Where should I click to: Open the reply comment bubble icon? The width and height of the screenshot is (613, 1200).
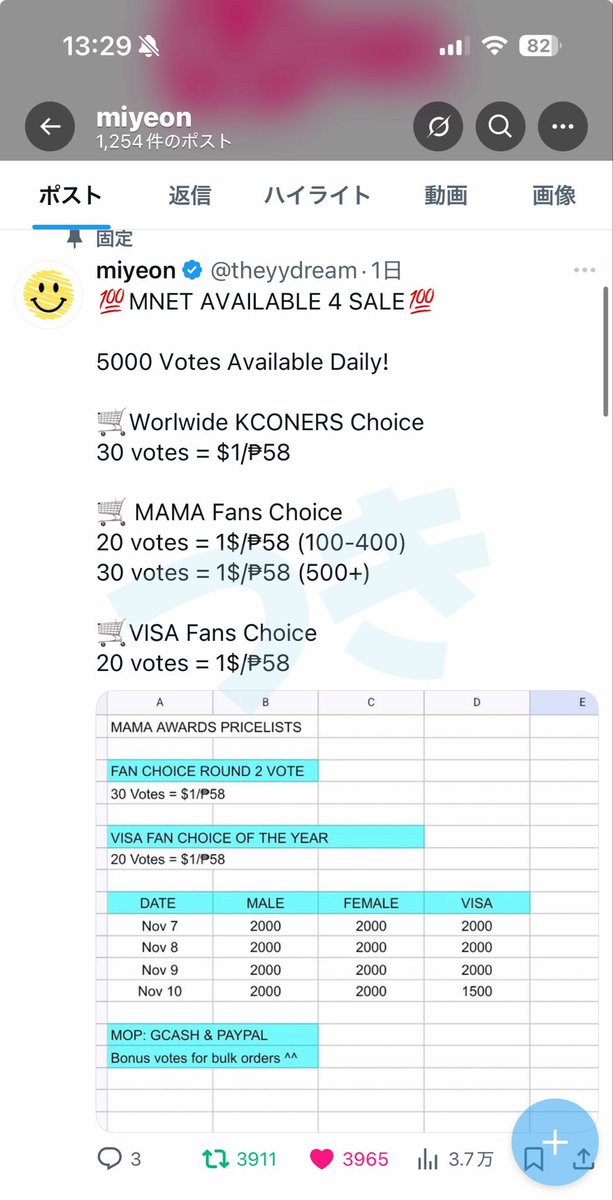tap(109, 1159)
